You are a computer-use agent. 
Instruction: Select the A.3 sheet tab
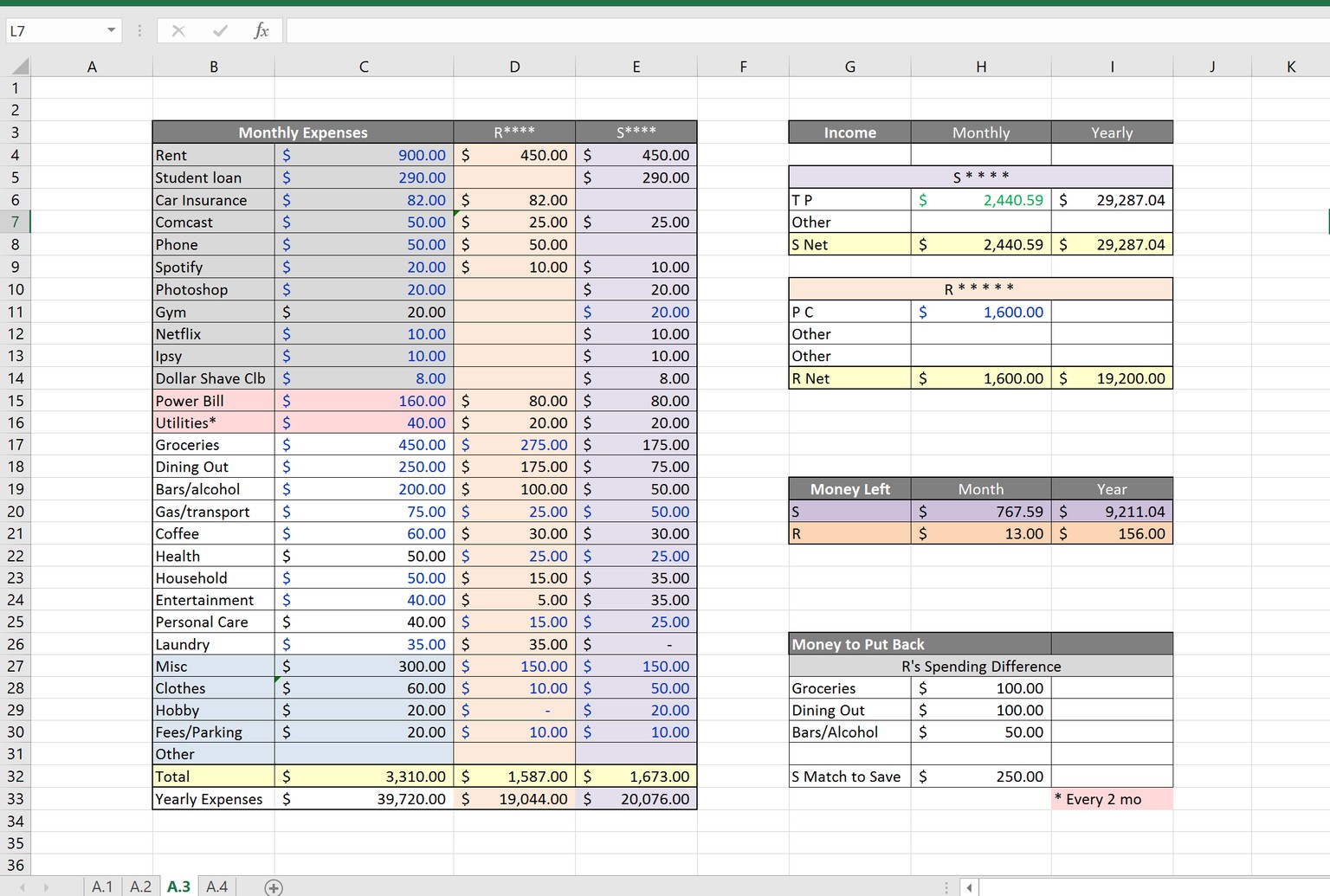coord(178,886)
